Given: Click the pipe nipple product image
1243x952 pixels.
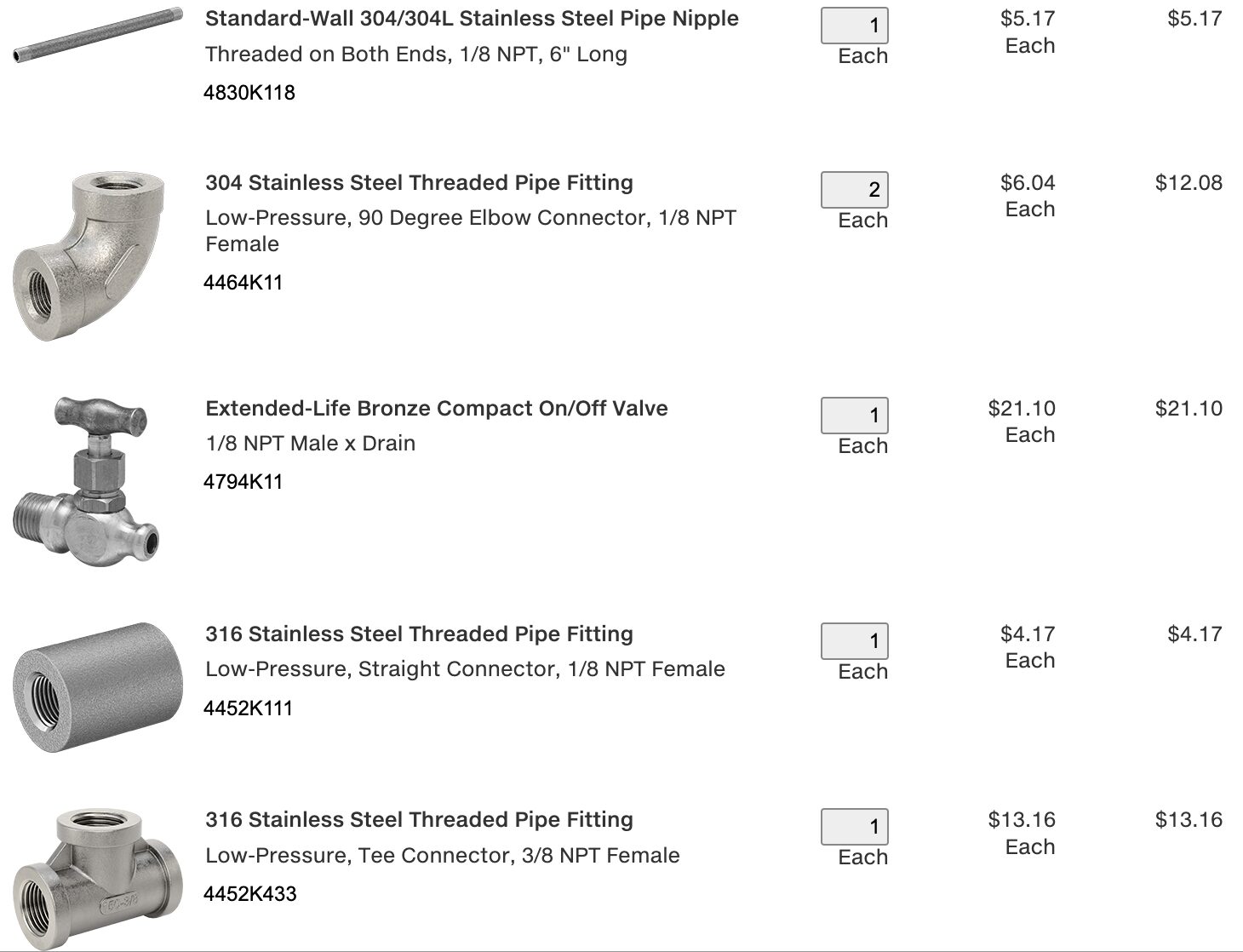Looking at the screenshot, I should pos(98,36).
